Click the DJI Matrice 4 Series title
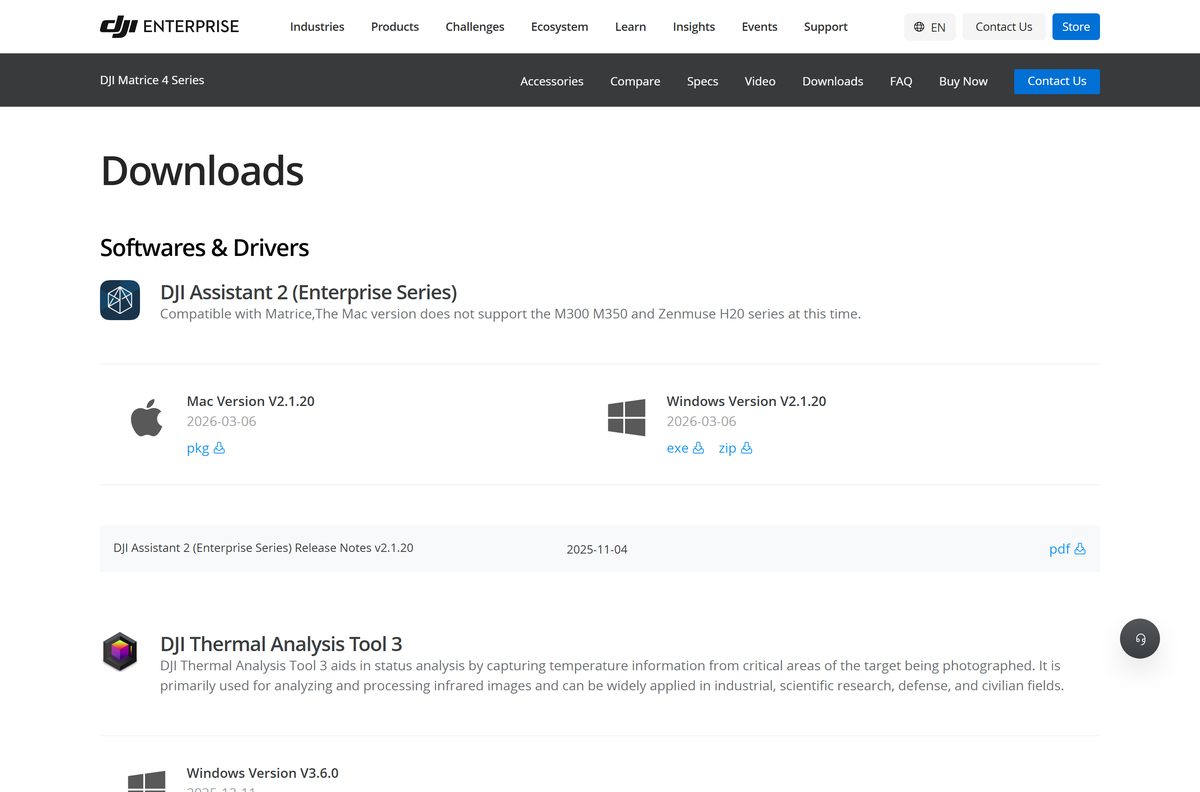 tap(152, 80)
